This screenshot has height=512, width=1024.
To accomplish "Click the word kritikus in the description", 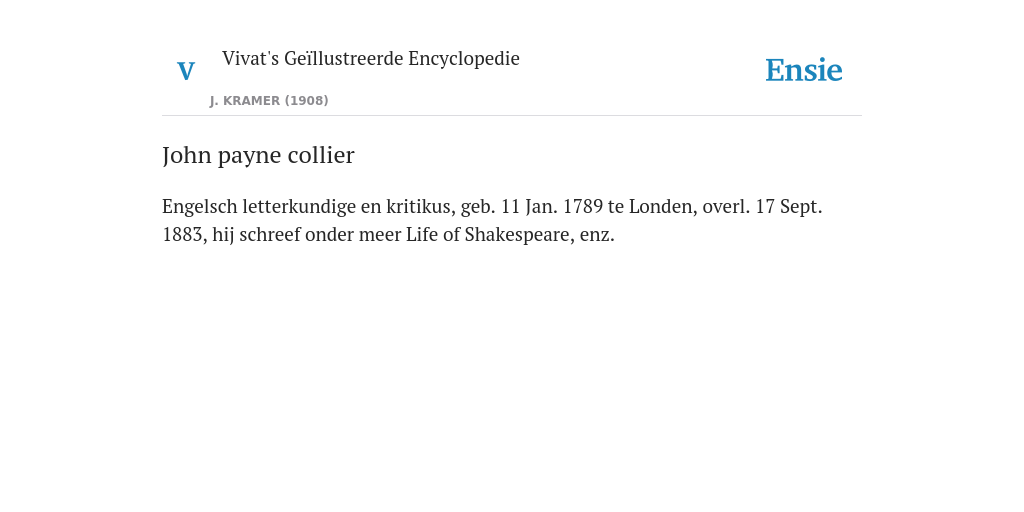I will [x=421, y=206].
